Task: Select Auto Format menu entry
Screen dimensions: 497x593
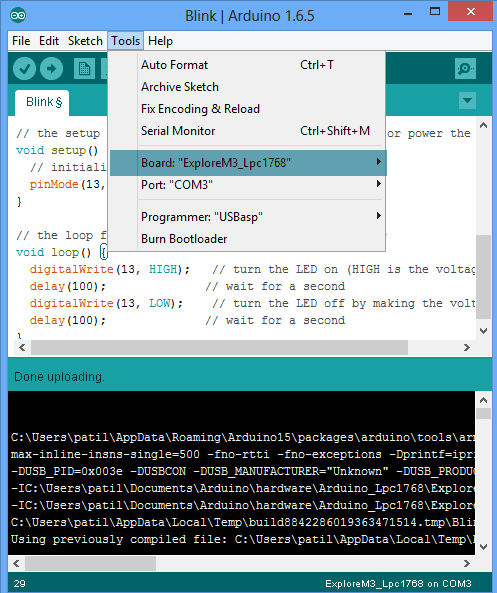Action: click(248, 65)
